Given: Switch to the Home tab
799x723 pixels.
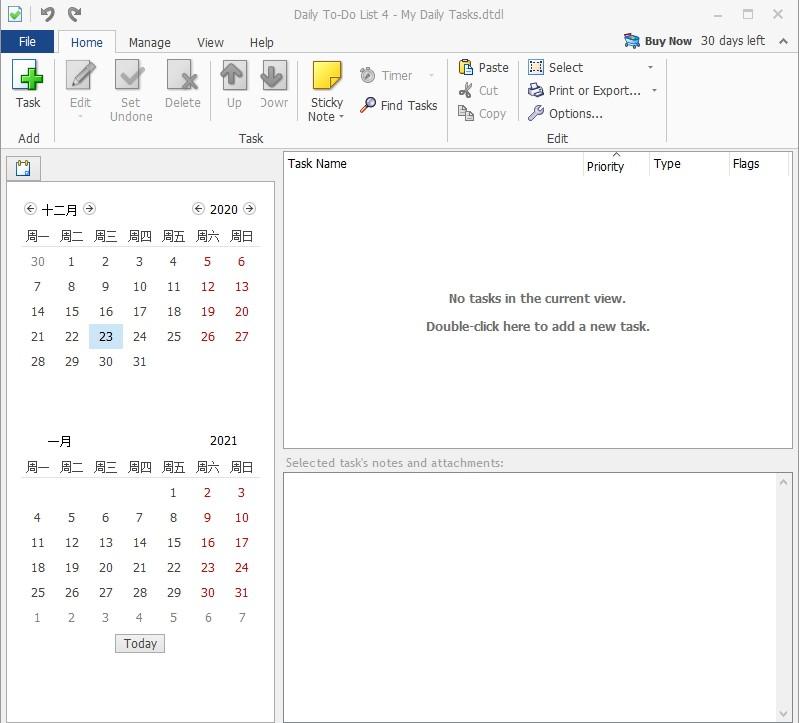Looking at the screenshot, I should point(87,42).
